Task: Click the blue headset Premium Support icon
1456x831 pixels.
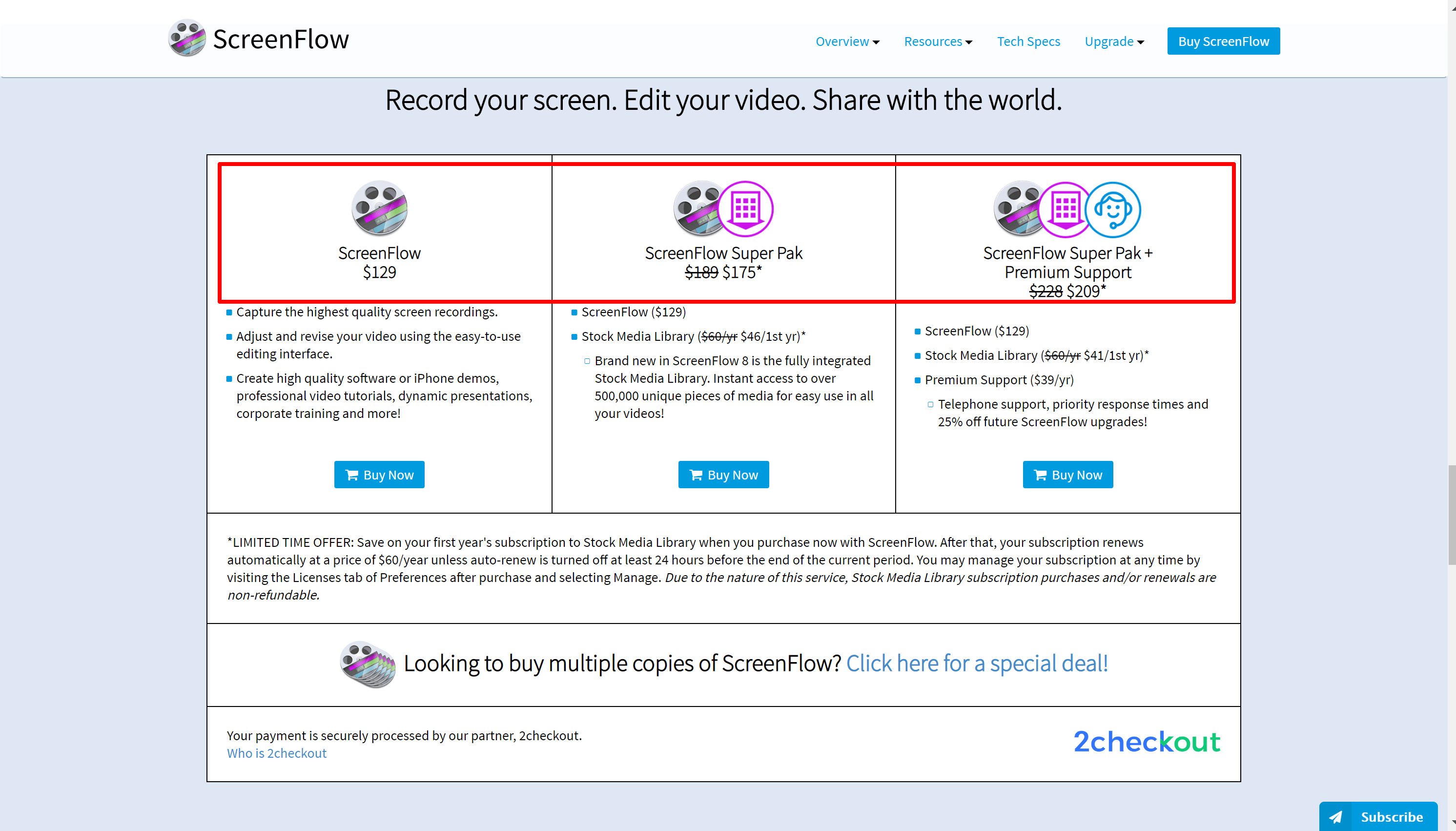Action: (x=1112, y=209)
